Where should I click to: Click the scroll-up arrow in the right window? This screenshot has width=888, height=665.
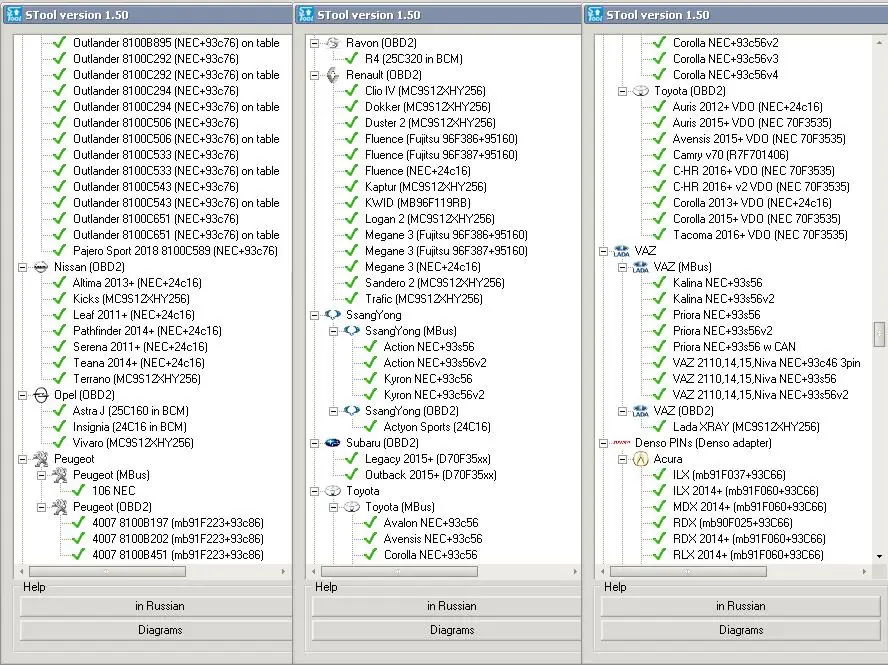pos(879,42)
